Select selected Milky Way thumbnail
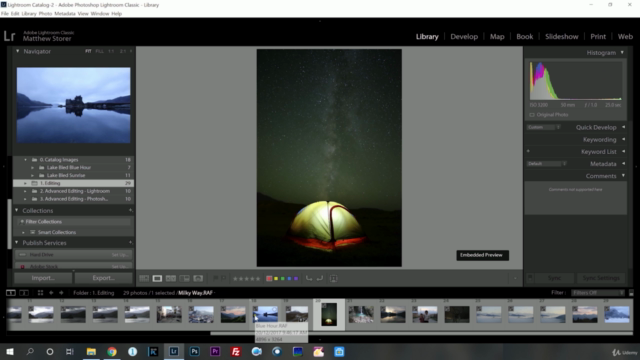640x360 pixels. pyautogui.click(x=329, y=314)
